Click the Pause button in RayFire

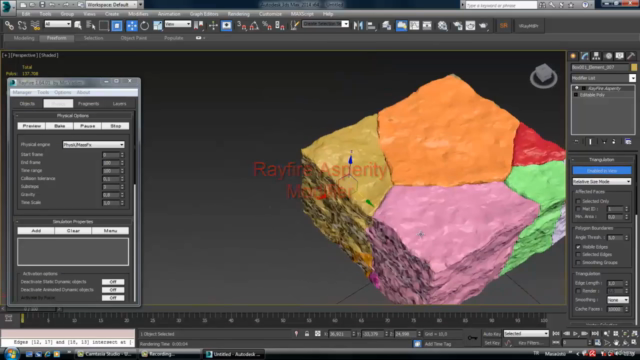click(x=87, y=126)
